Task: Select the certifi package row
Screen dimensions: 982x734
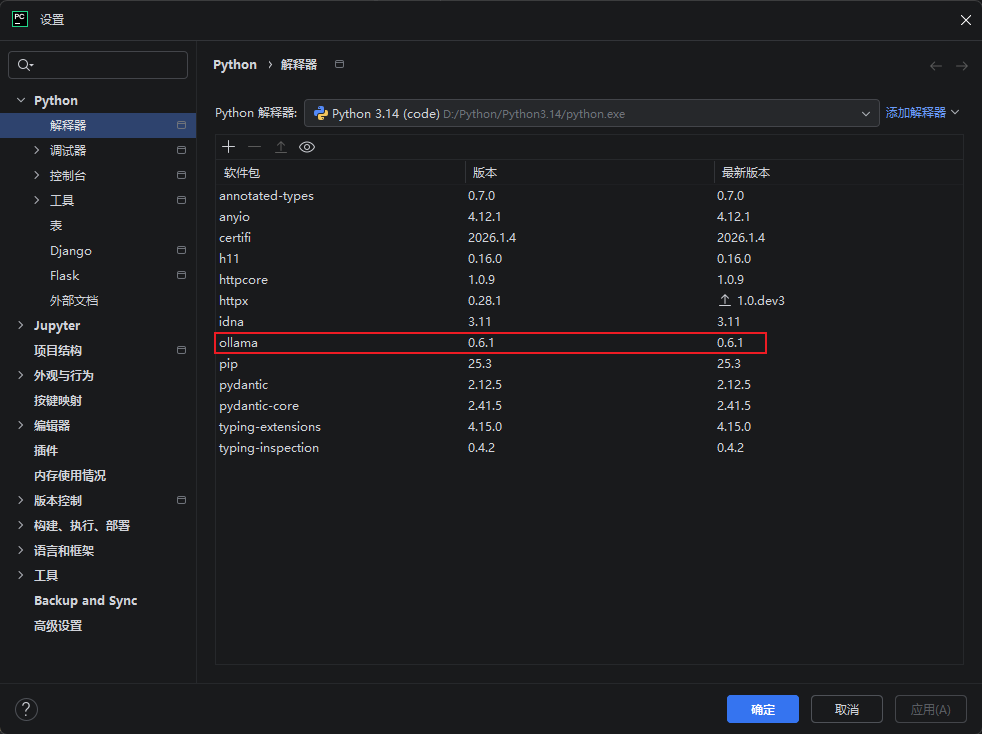Action: pyautogui.click(x=589, y=237)
